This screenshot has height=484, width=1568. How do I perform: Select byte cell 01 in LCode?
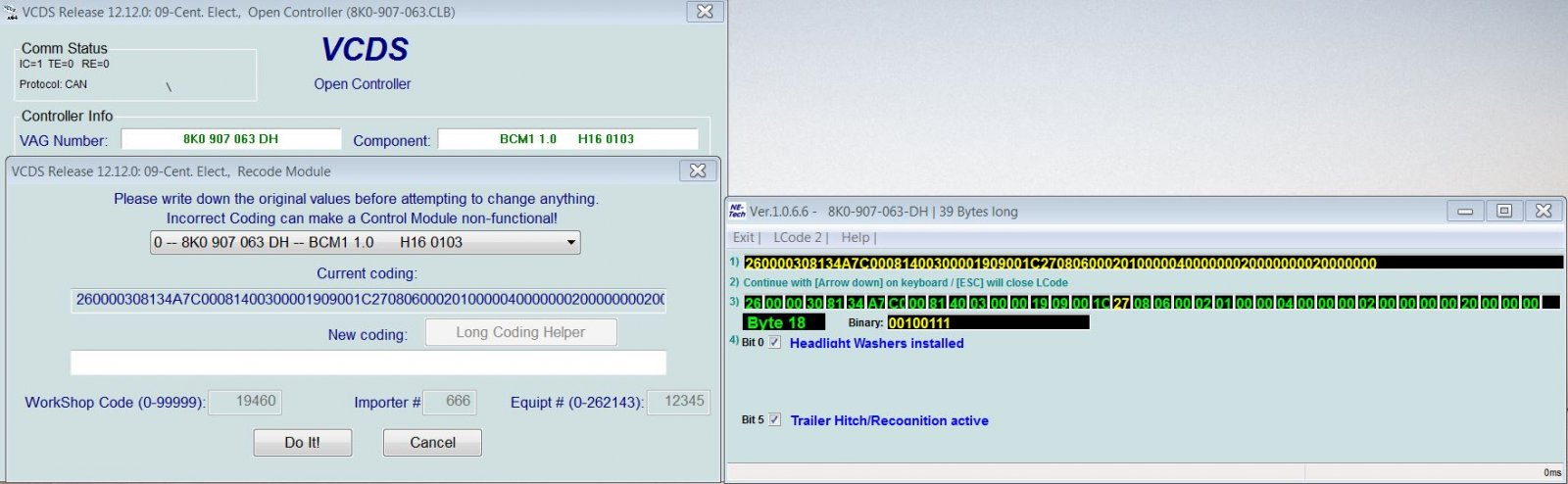tap(1224, 303)
